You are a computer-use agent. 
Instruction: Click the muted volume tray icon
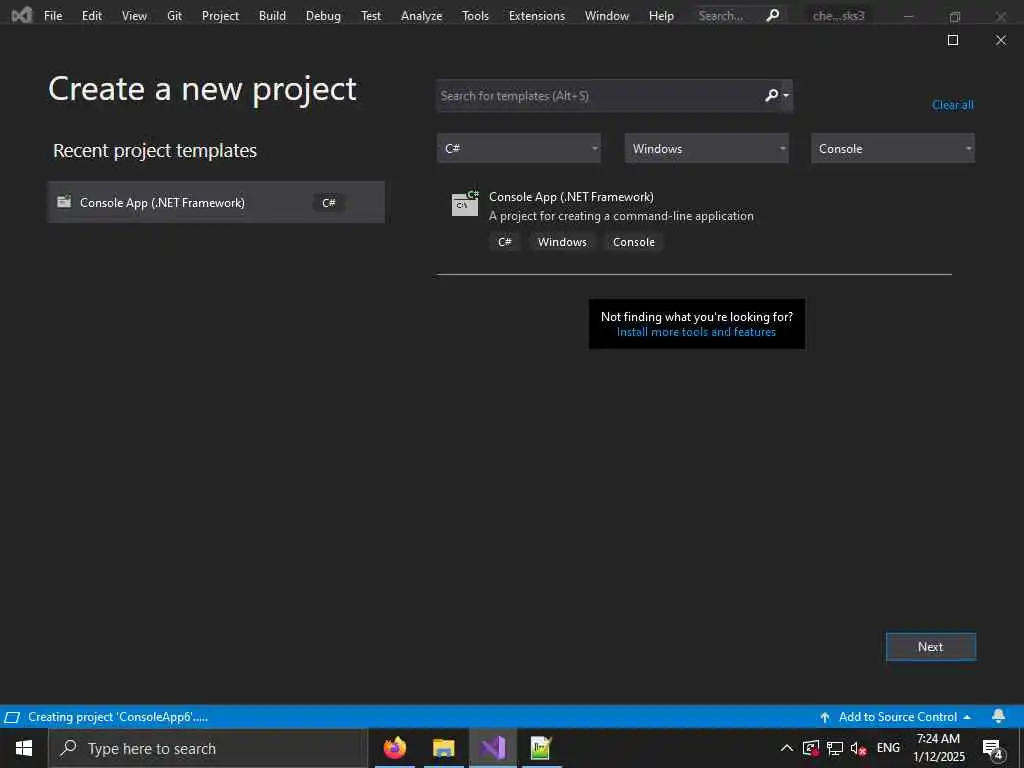[858, 748]
